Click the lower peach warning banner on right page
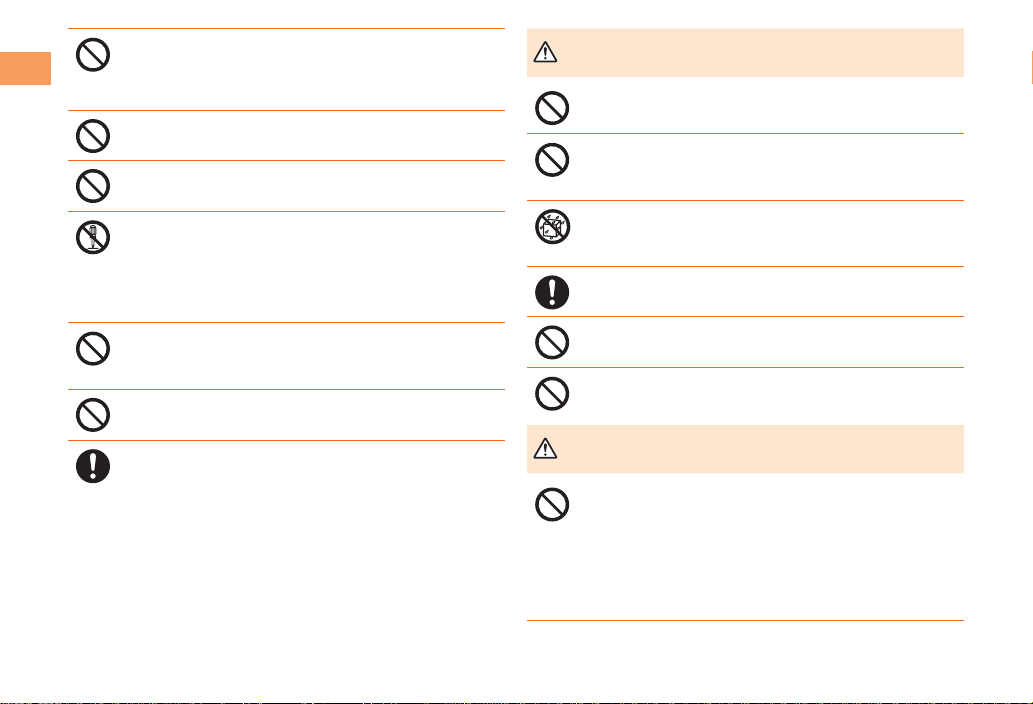Image resolution: width=1033 pixels, height=704 pixels. click(745, 449)
